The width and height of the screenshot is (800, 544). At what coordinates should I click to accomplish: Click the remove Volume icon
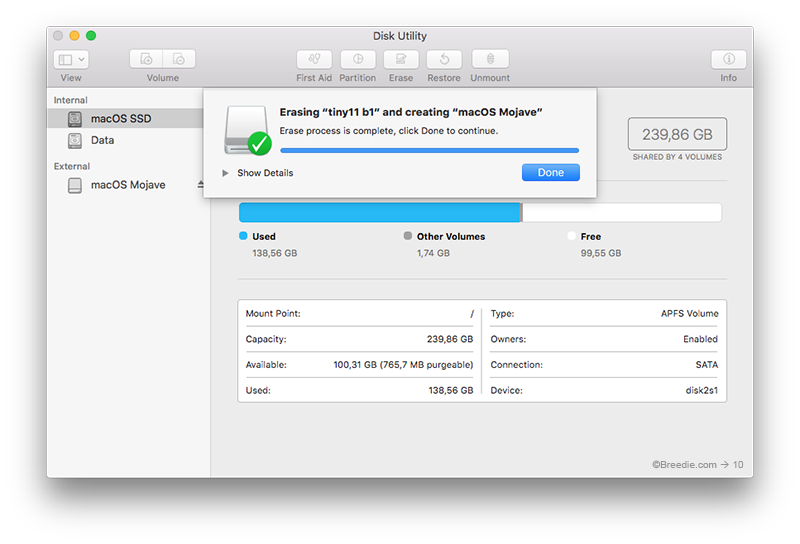(179, 59)
